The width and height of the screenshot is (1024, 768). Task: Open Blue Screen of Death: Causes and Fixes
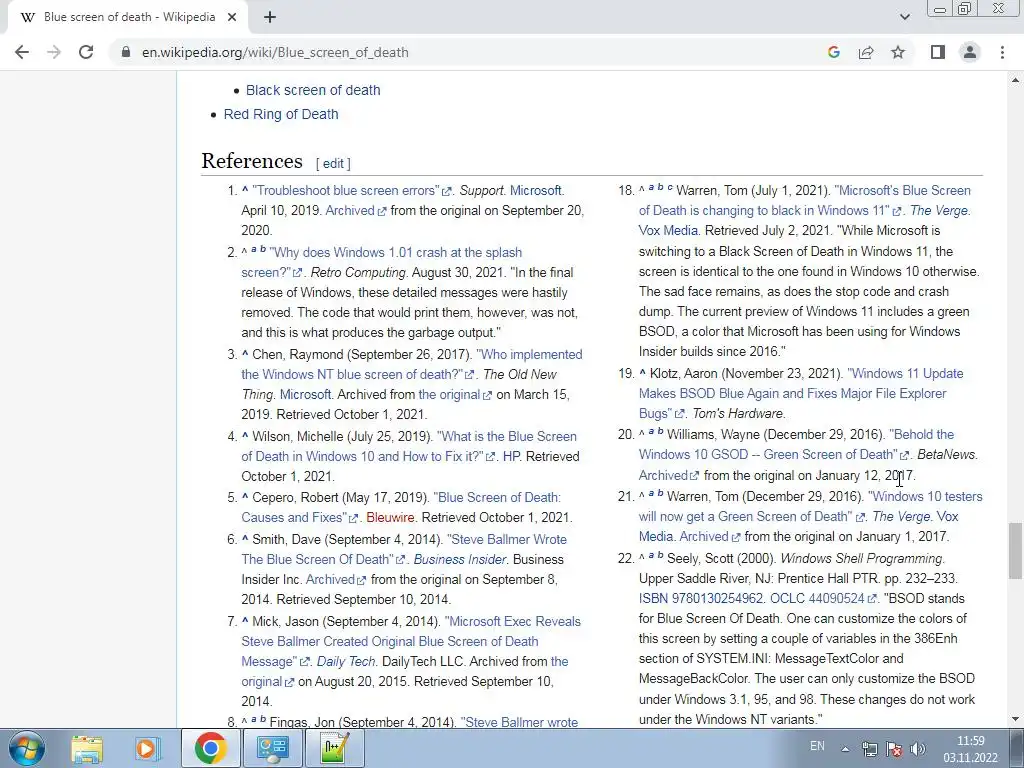pos(497,497)
